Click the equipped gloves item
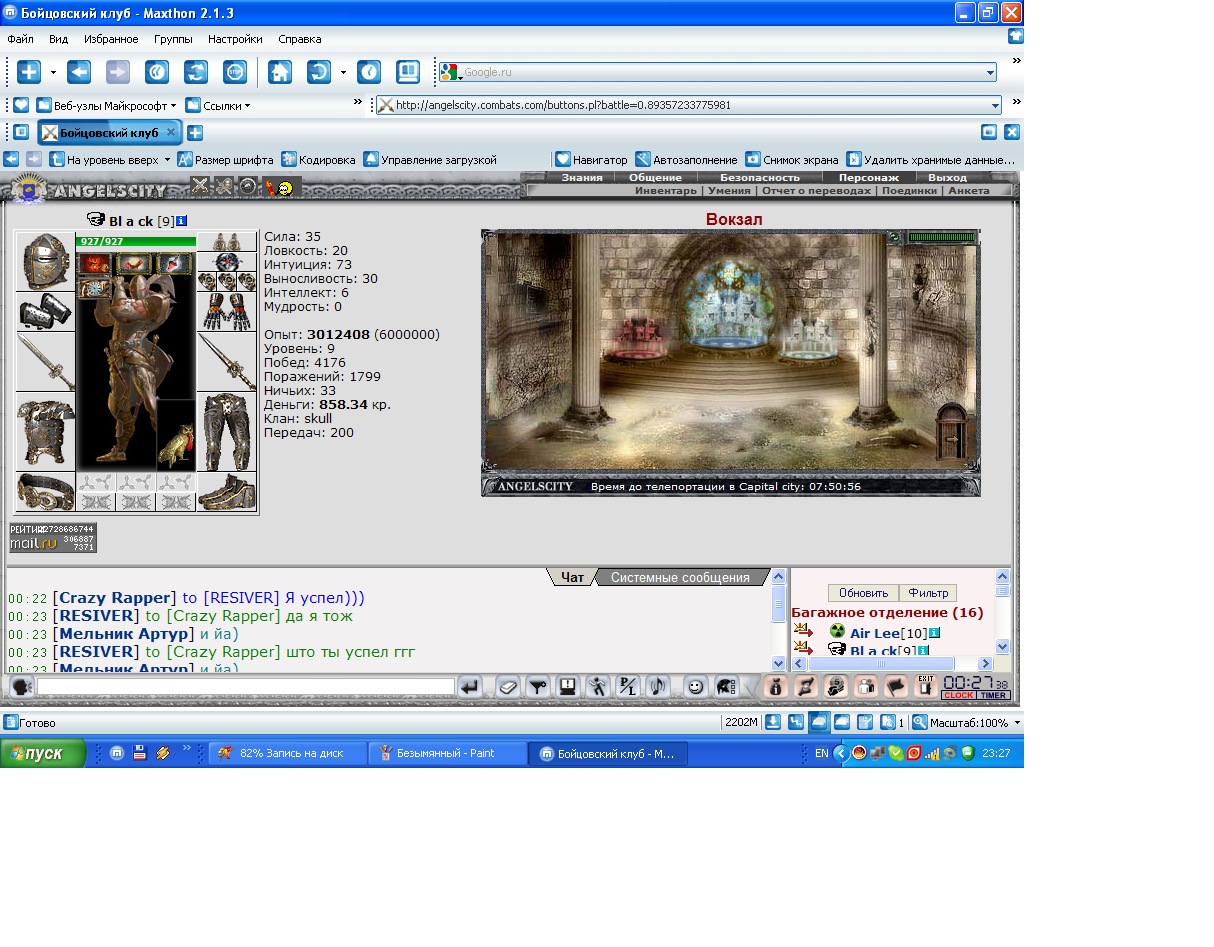 tap(227, 311)
